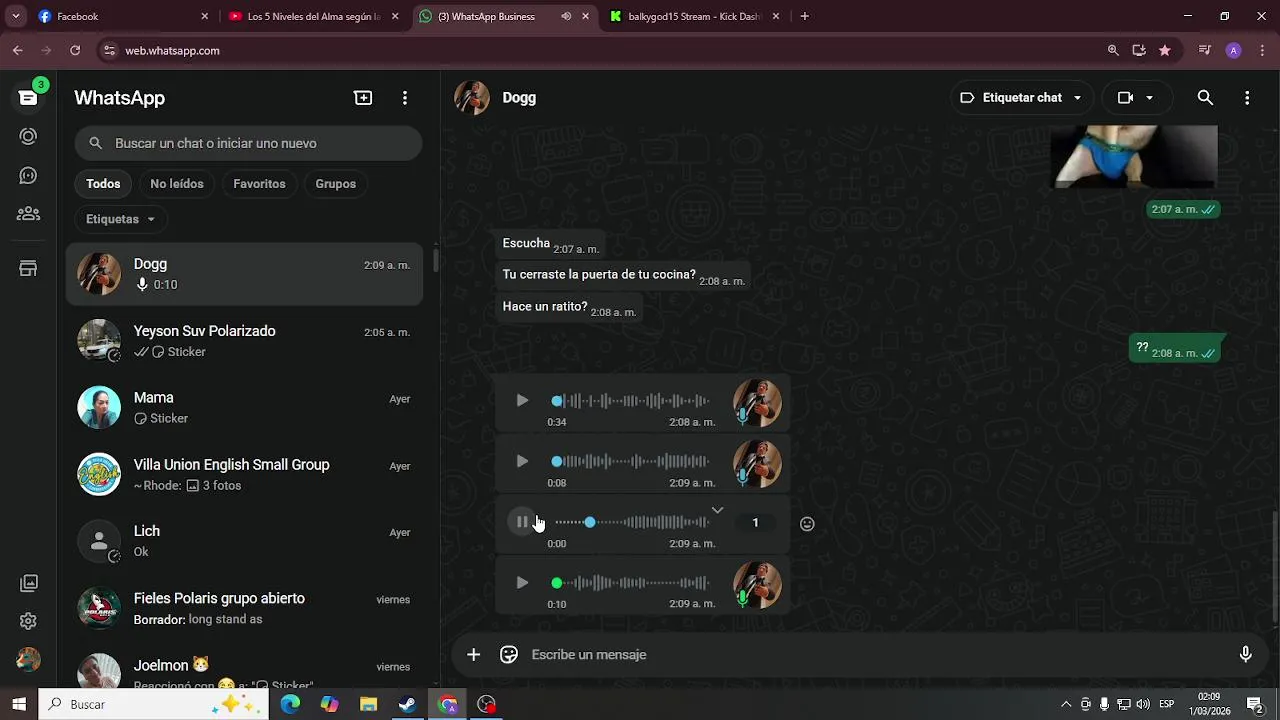The height and width of the screenshot is (720, 1280).
Task: Open WhatsApp settings gear icon
Action: (x=28, y=621)
